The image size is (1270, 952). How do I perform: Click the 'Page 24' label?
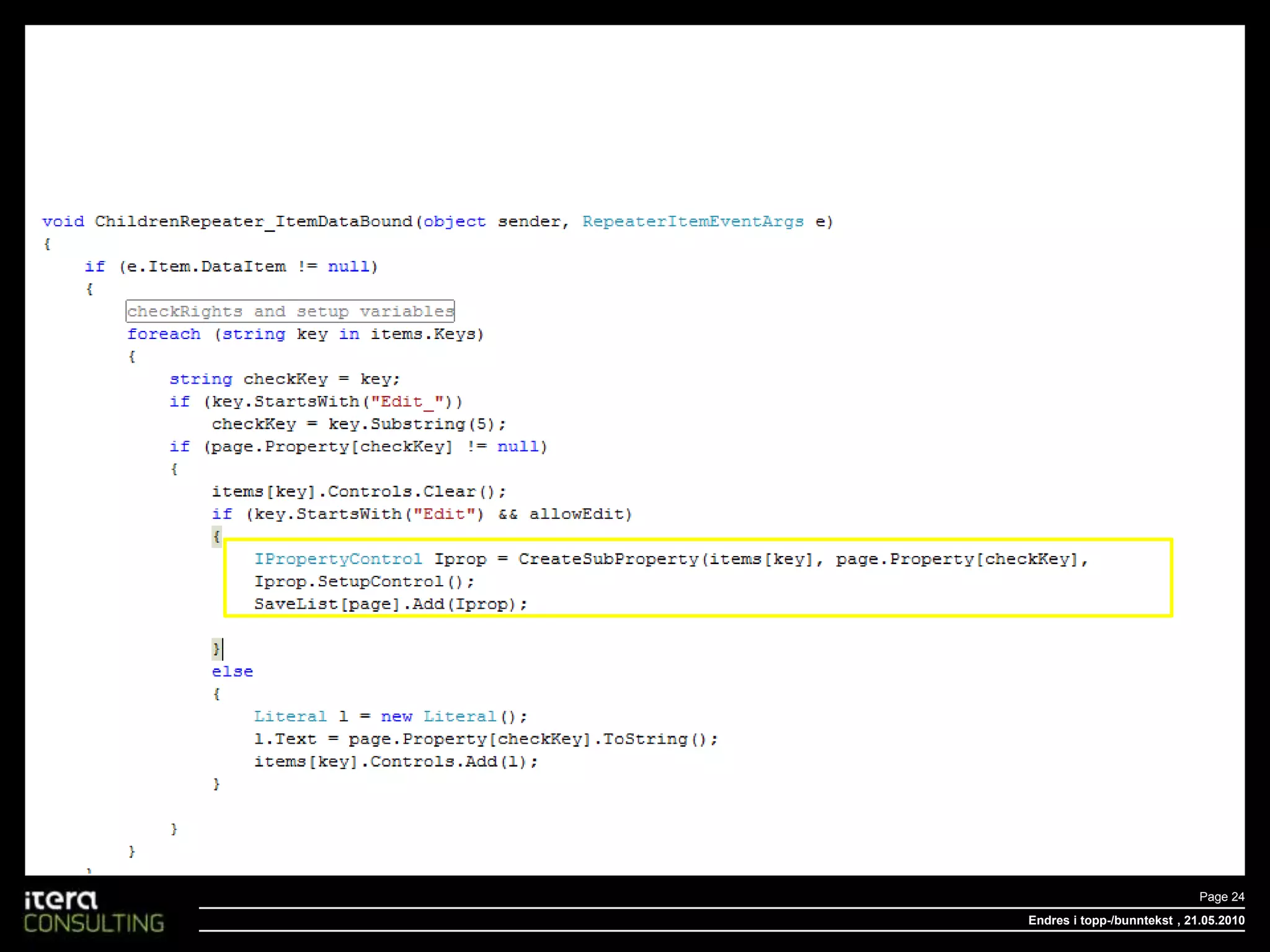click(x=1221, y=897)
